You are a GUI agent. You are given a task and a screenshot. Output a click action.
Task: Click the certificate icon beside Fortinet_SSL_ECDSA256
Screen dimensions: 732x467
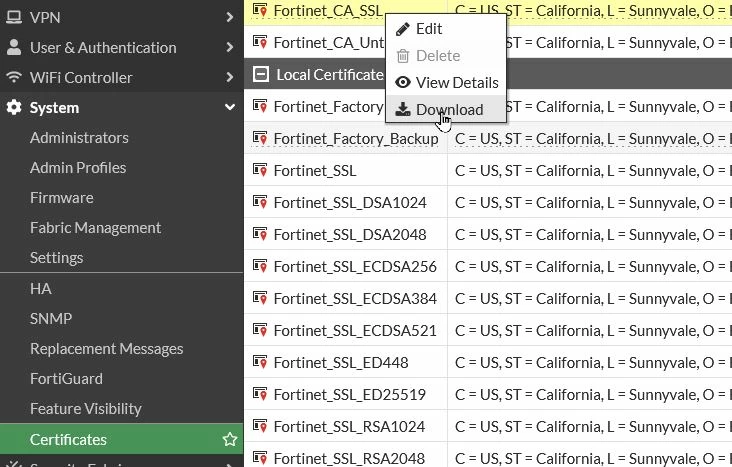tap(260, 266)
